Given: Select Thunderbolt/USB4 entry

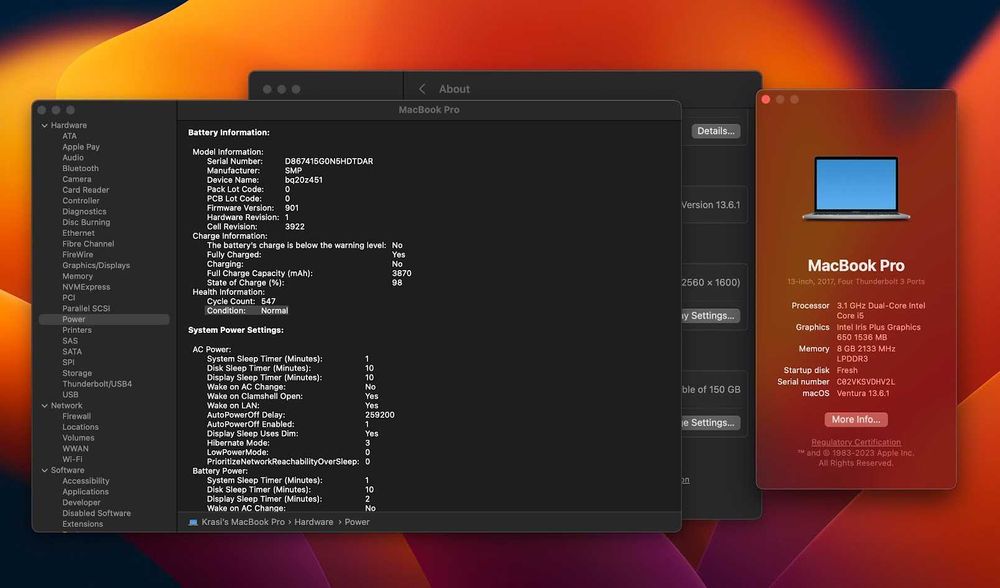Looking at the screenshot, I should [x=97, y=384].
